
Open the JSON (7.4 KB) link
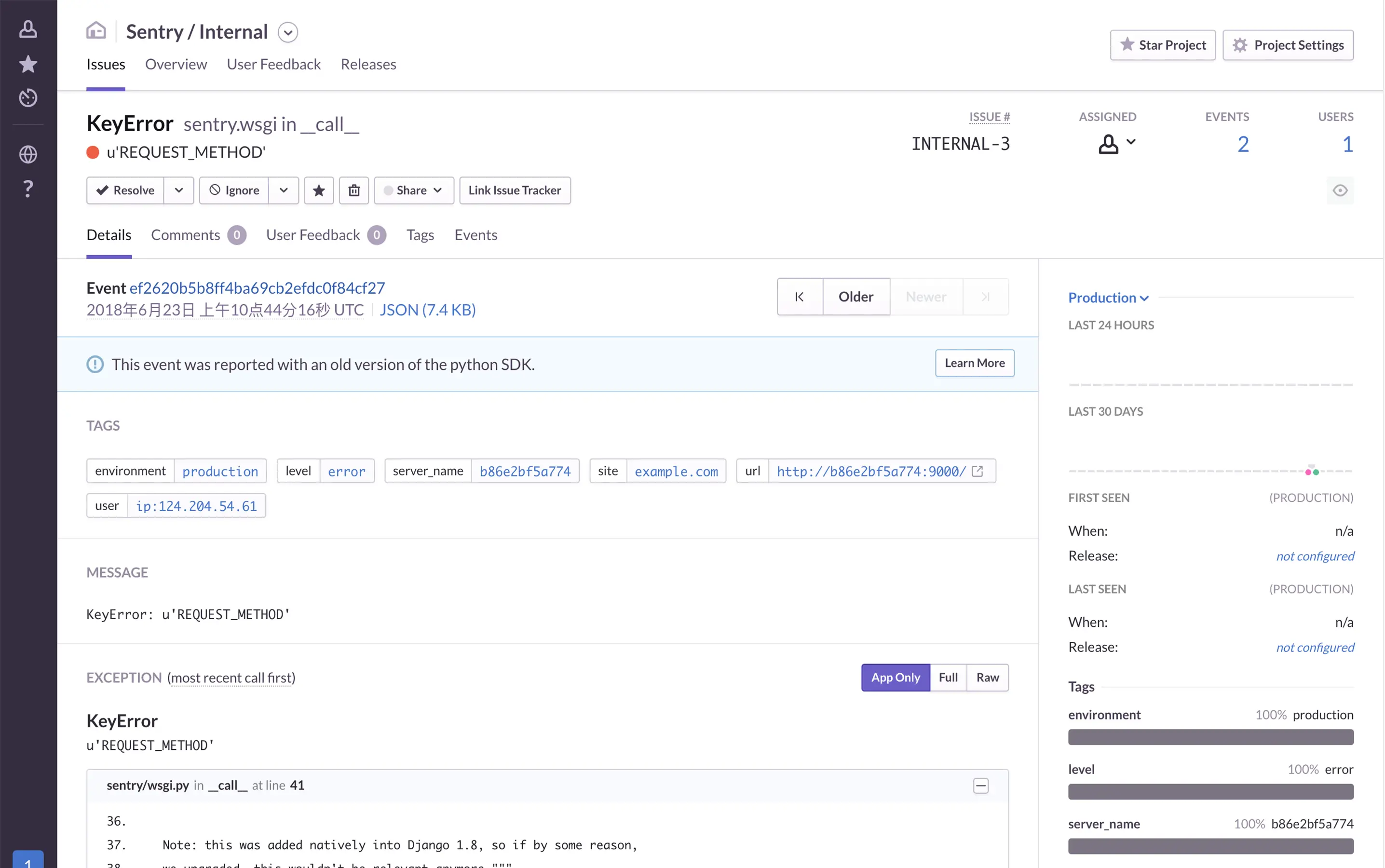[x=427, y=310]
